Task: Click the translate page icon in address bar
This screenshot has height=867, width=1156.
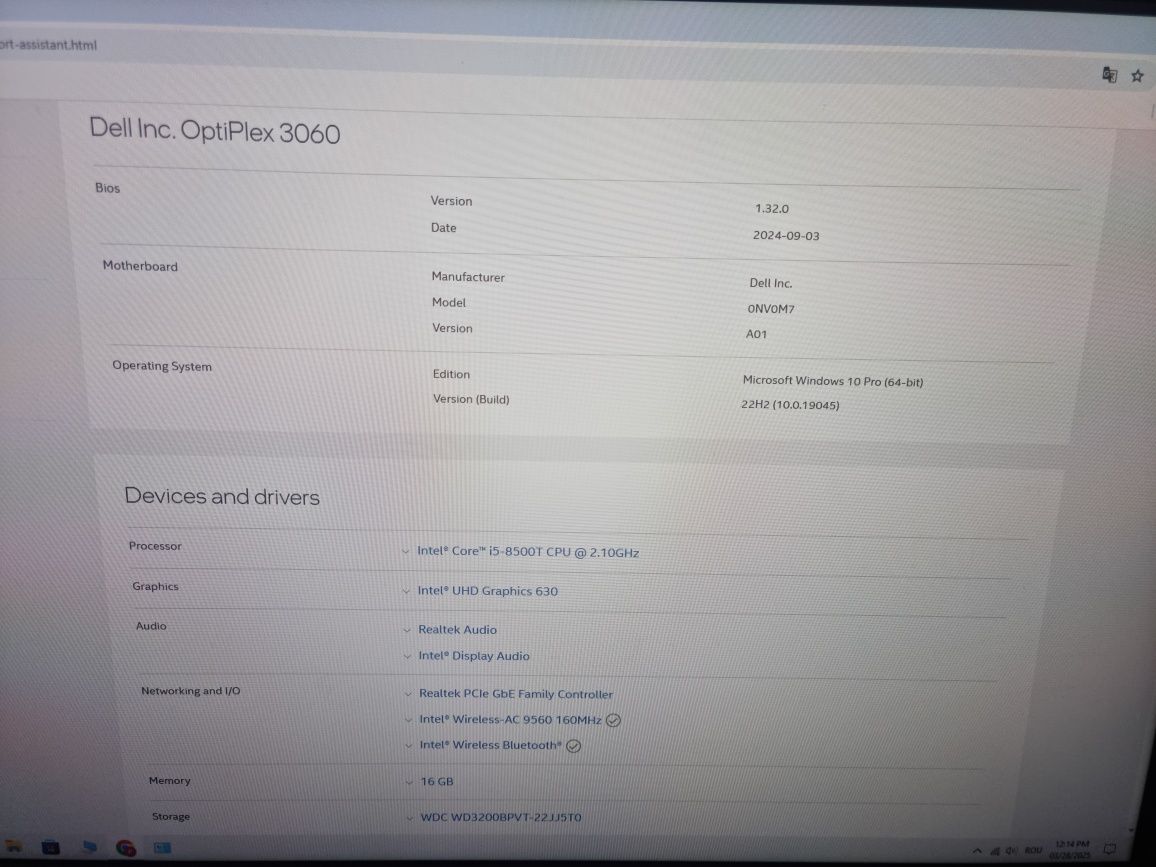Action: tap(1109, 74)
